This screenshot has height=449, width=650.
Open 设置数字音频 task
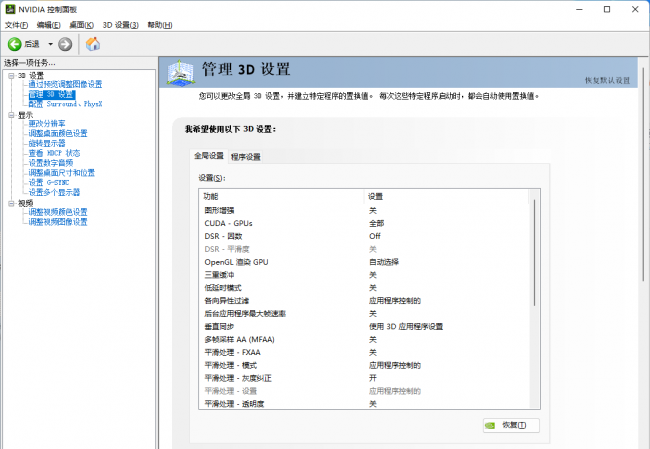(51, 163)
